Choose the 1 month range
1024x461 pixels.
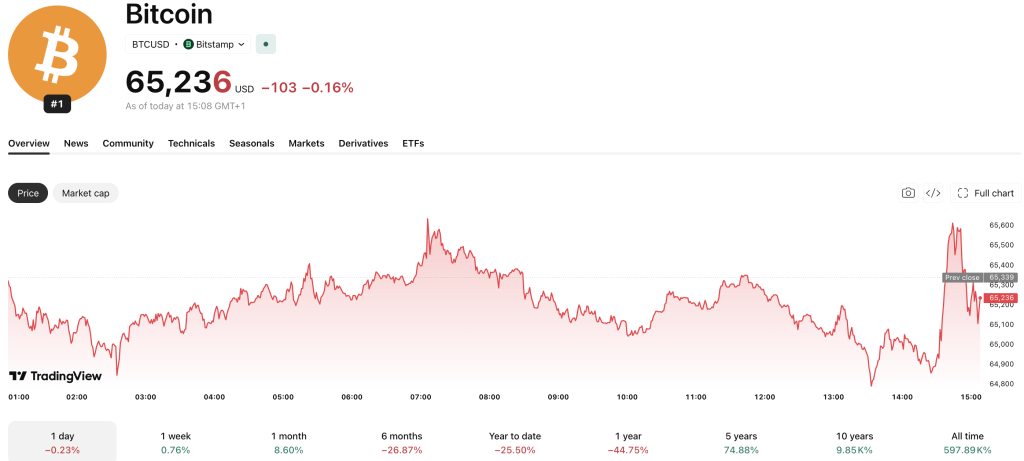289,443
